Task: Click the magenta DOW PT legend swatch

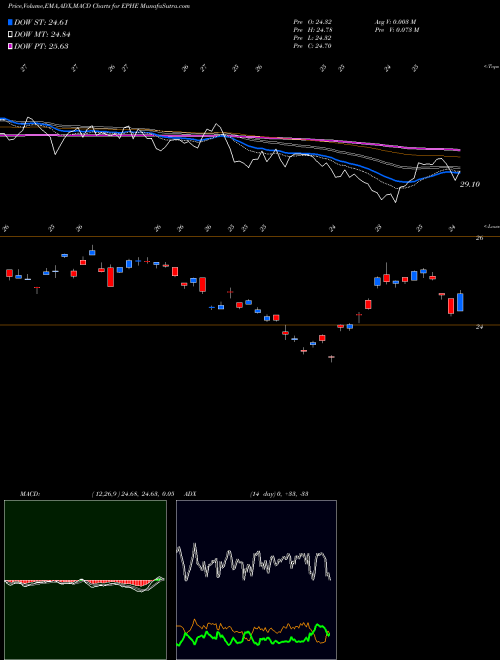Action: (x=11, y=46)
